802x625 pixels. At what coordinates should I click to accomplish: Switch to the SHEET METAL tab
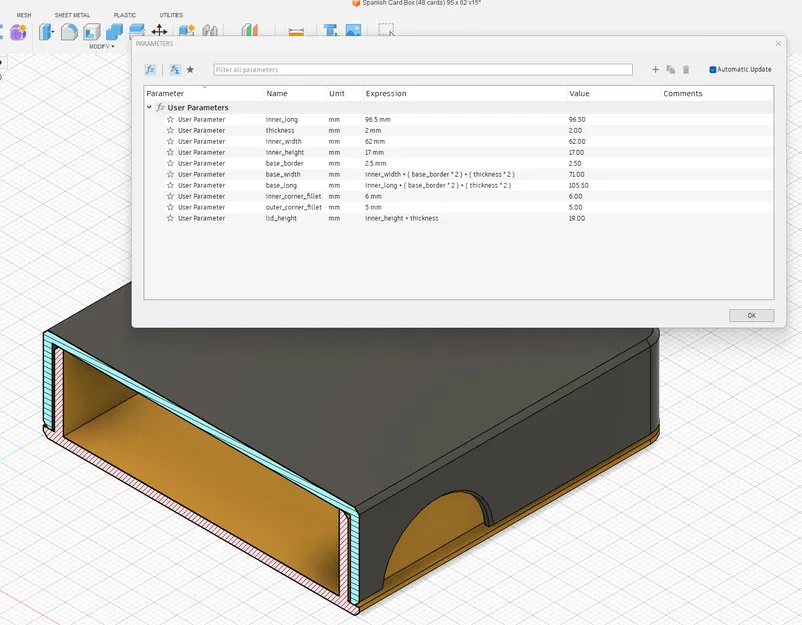click(70, 16)
